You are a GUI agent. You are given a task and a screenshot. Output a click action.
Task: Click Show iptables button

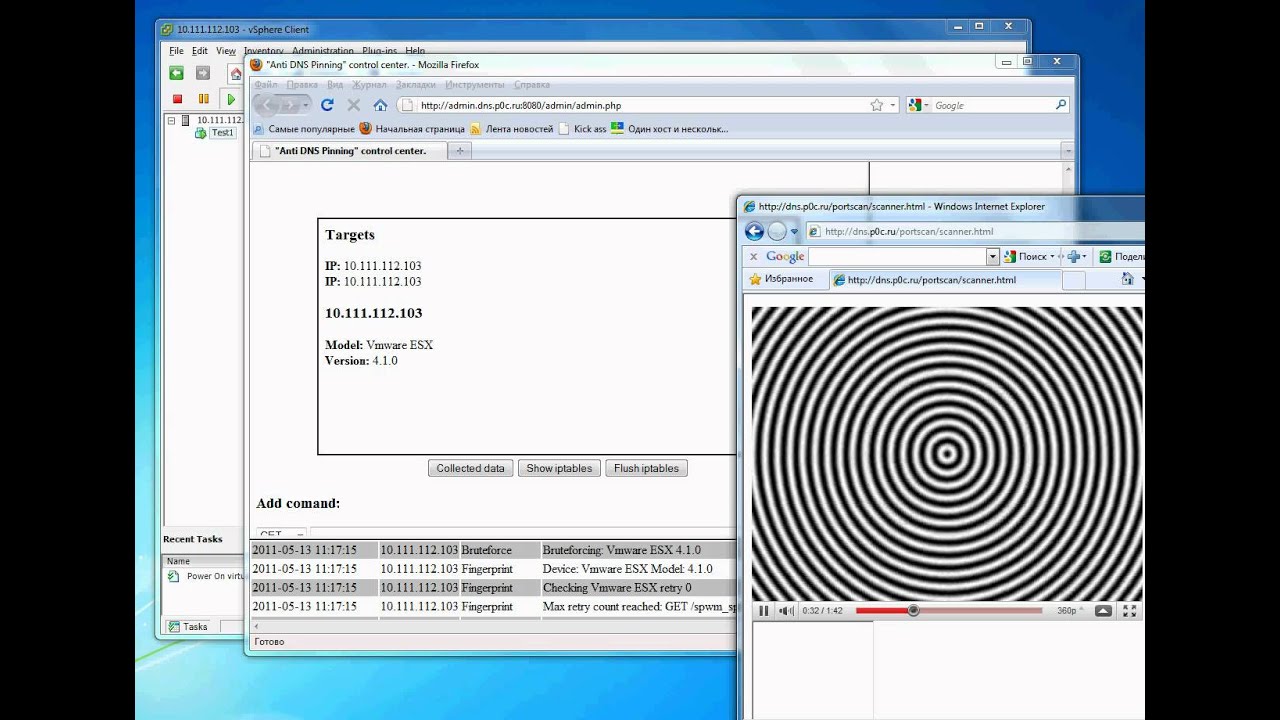[559, 468]
